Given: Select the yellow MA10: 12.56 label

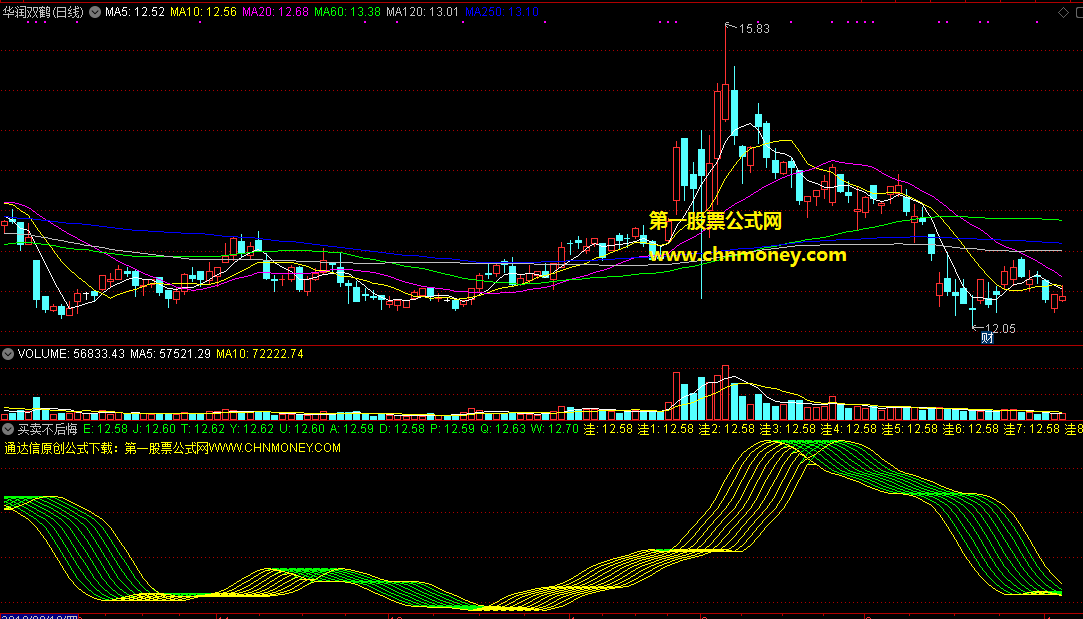Looking at the screenshot, I should (x=203, y=12).
